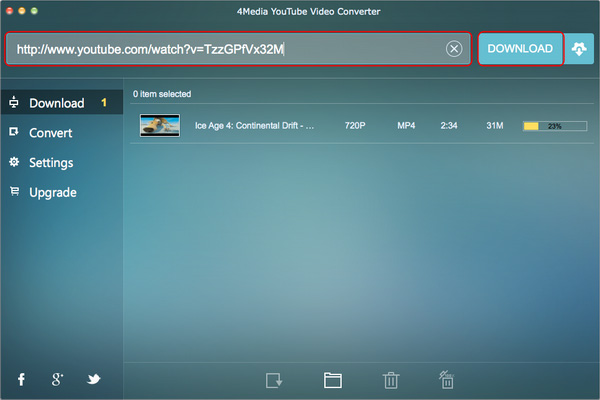
Task: Open the output folder icon
Action: (x=333, y=380)
